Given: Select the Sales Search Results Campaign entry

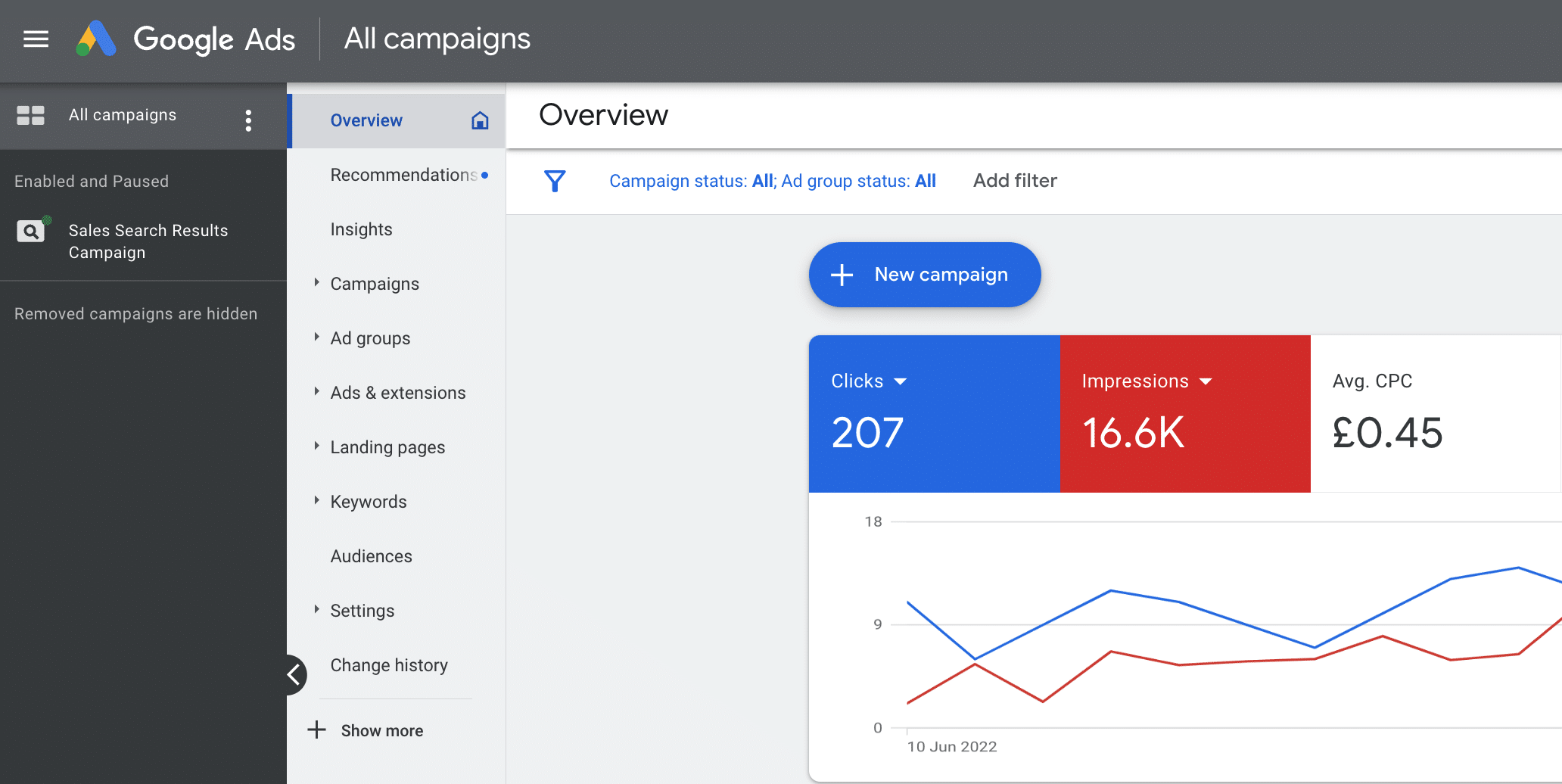Looking at the screenshot, I should (x=148, y=241).
